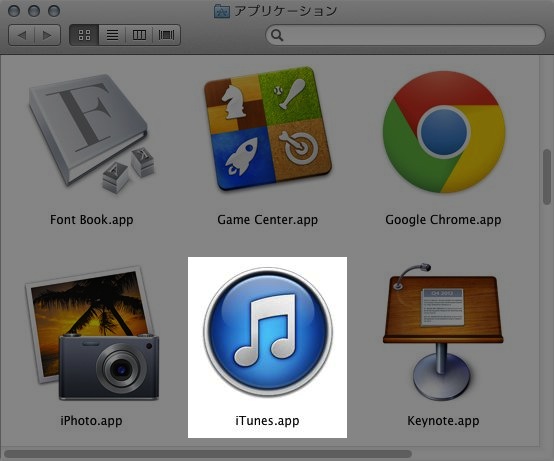Click the Applications folder title icon
This screenshot has width=554, height=461.
click(x=222, y=11)
